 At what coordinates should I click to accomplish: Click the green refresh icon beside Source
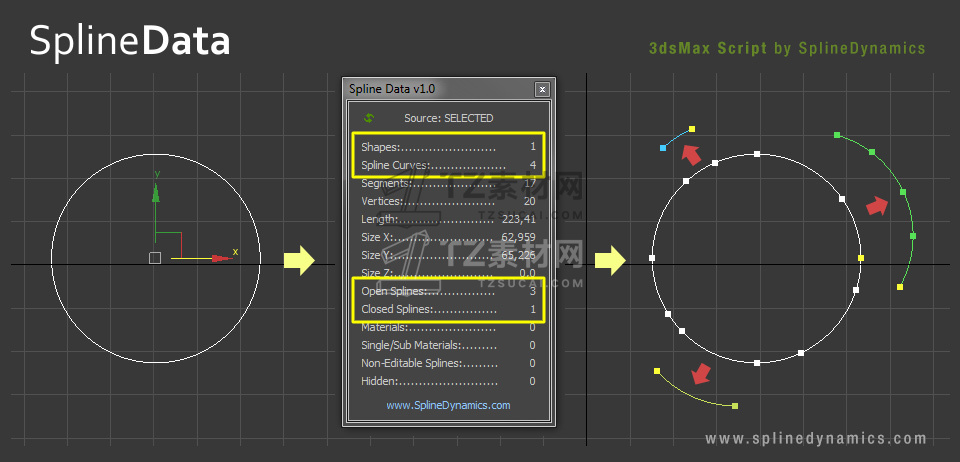click(369, 118)
